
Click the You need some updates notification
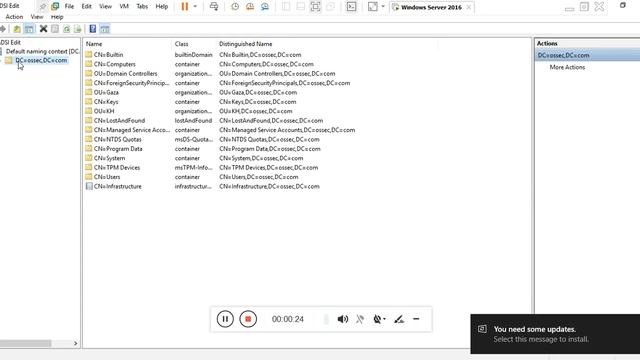555,334
